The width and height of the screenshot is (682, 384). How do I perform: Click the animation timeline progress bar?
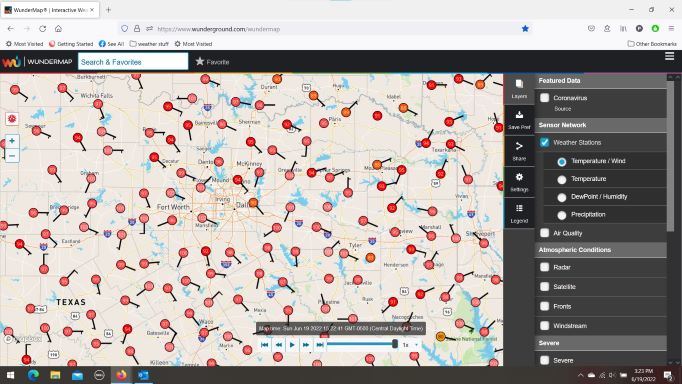tap(361, 344)
